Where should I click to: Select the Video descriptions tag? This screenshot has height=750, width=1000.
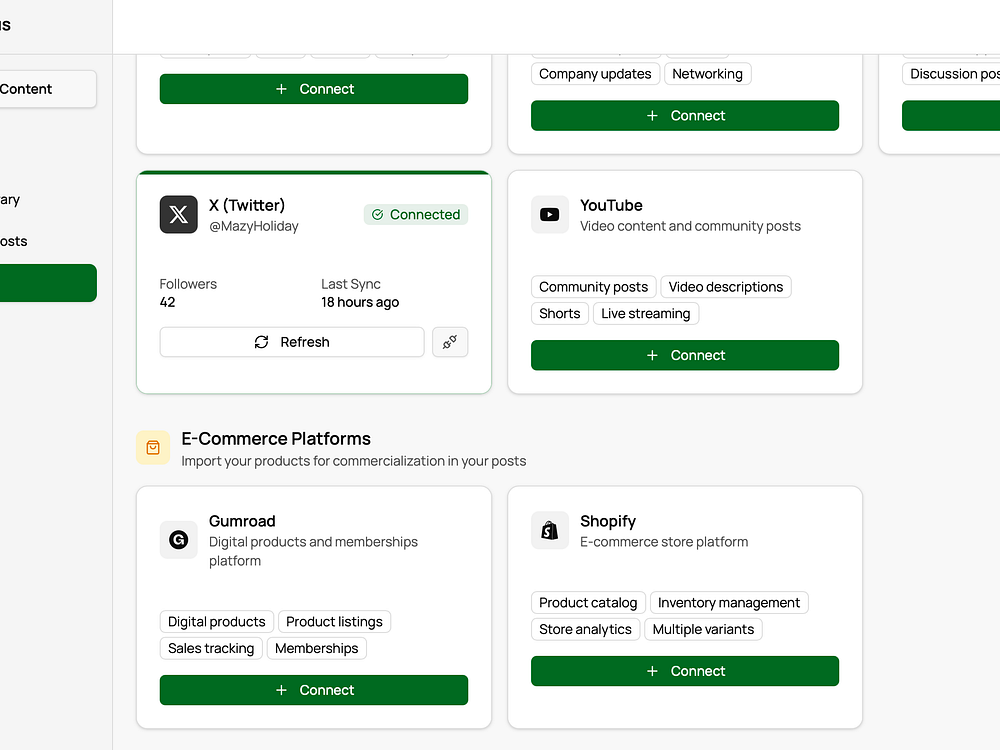click(726, 287)
